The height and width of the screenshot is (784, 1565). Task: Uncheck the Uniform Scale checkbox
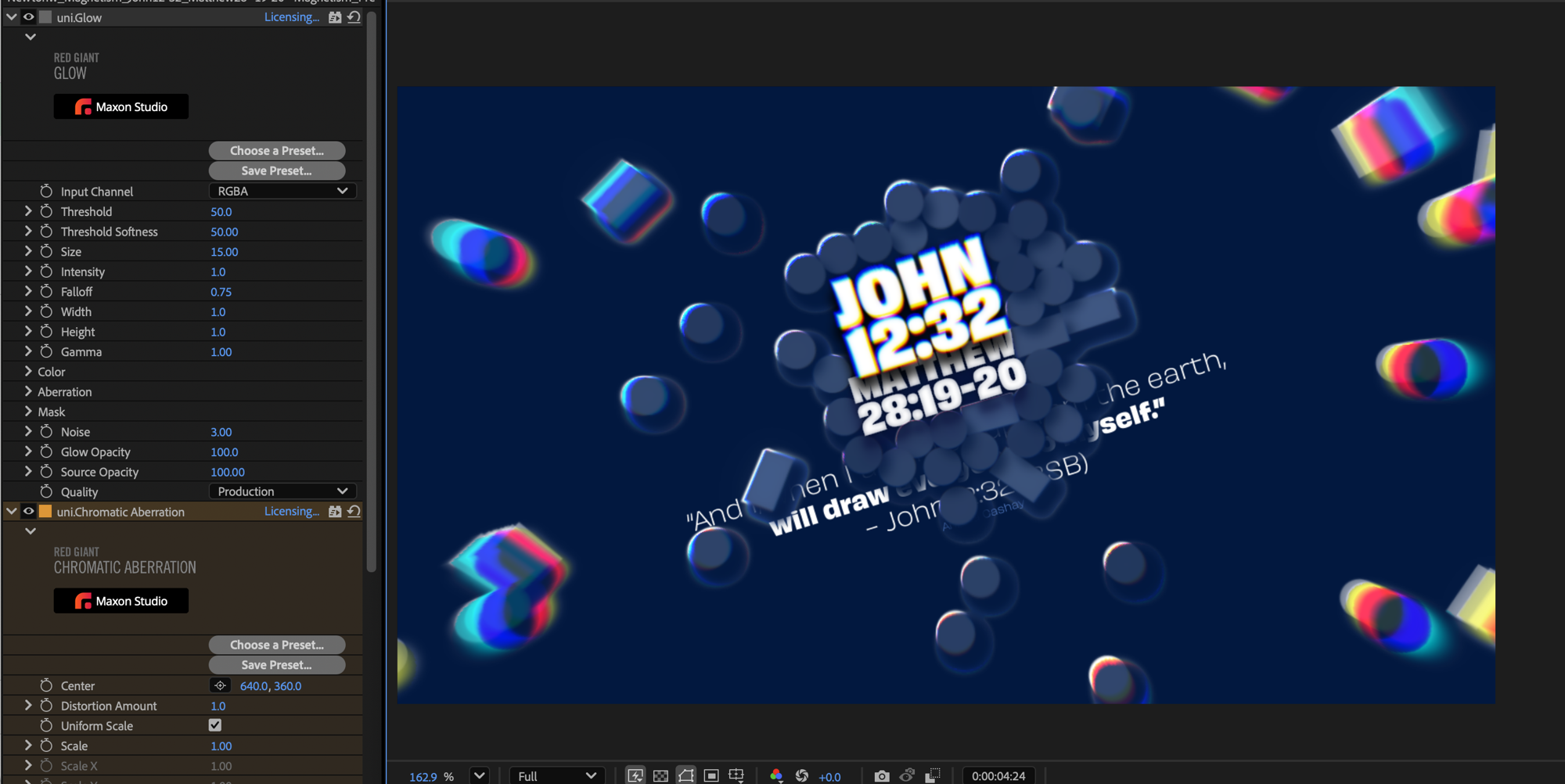coord(215,725)
